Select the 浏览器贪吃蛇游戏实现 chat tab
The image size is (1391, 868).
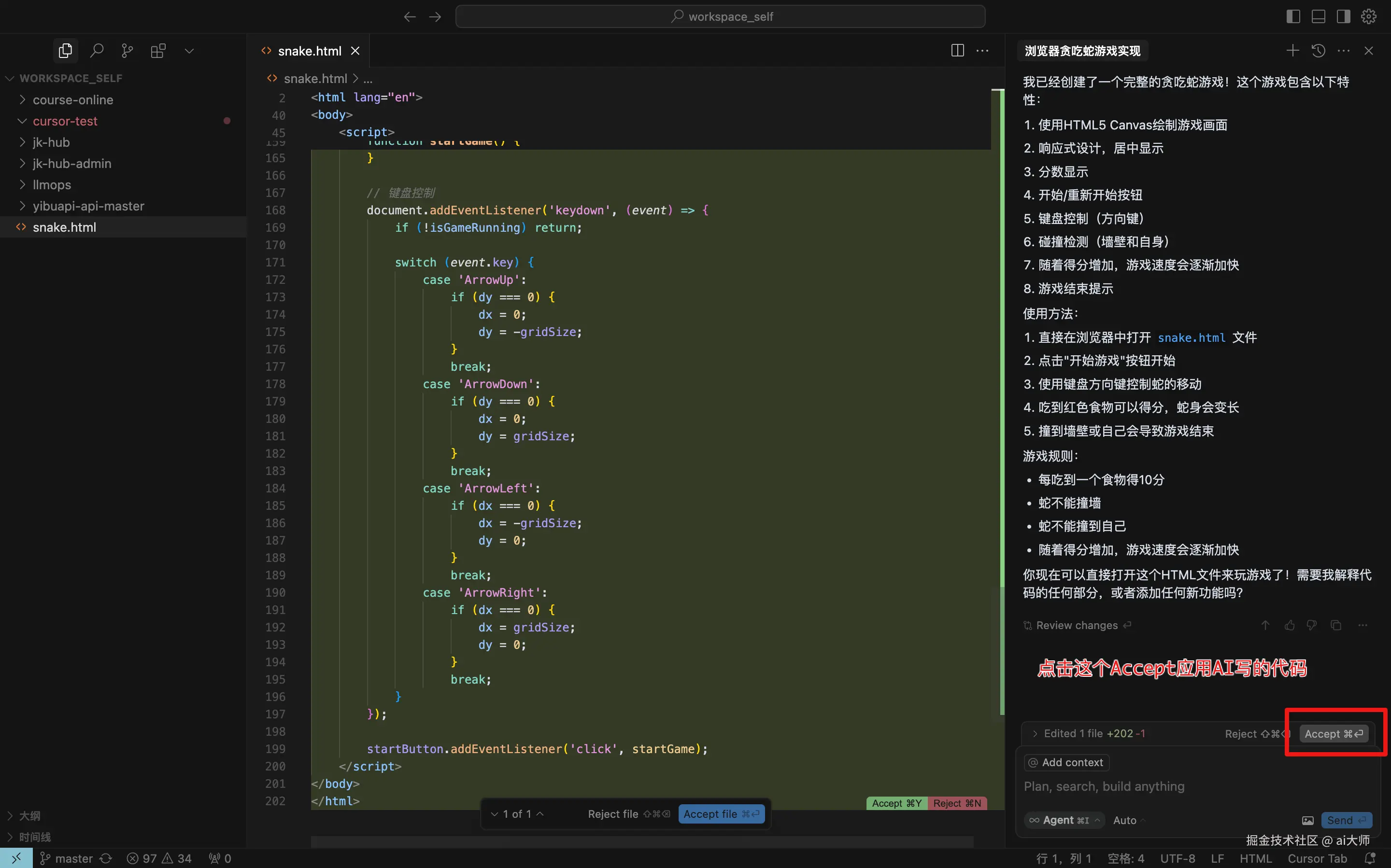click(1082, 51)
